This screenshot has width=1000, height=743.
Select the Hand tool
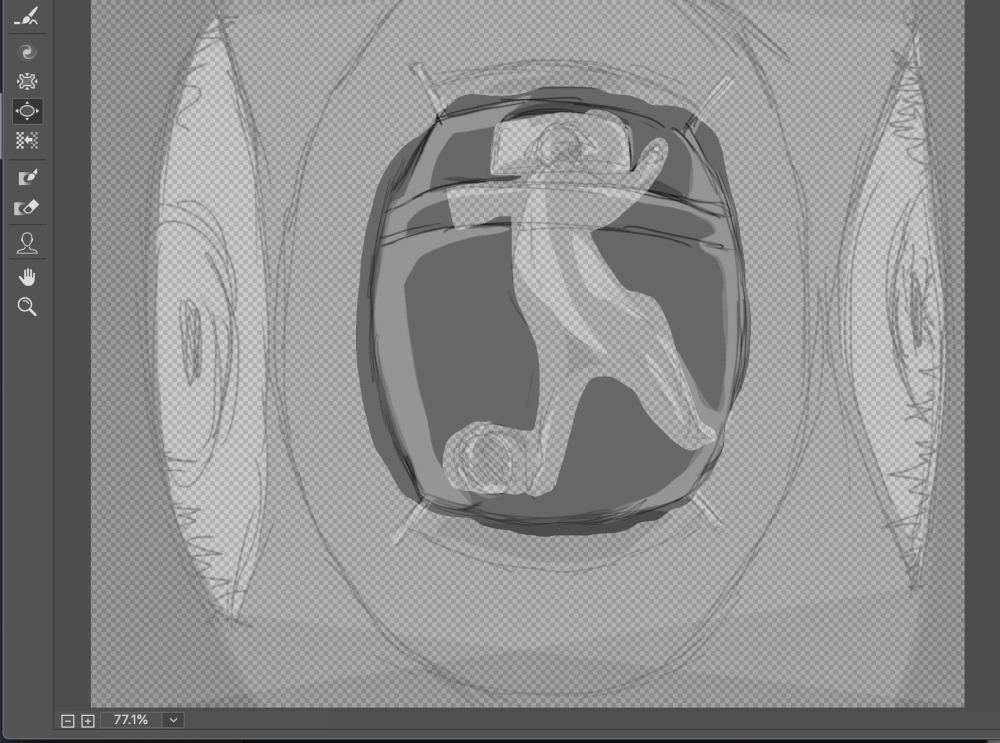coord(27,276)
